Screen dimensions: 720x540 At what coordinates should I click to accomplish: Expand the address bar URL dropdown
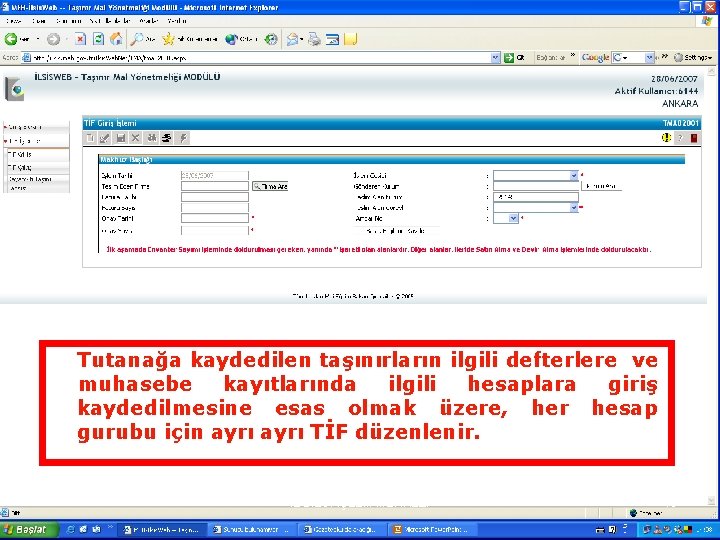[x=495, y=58]
